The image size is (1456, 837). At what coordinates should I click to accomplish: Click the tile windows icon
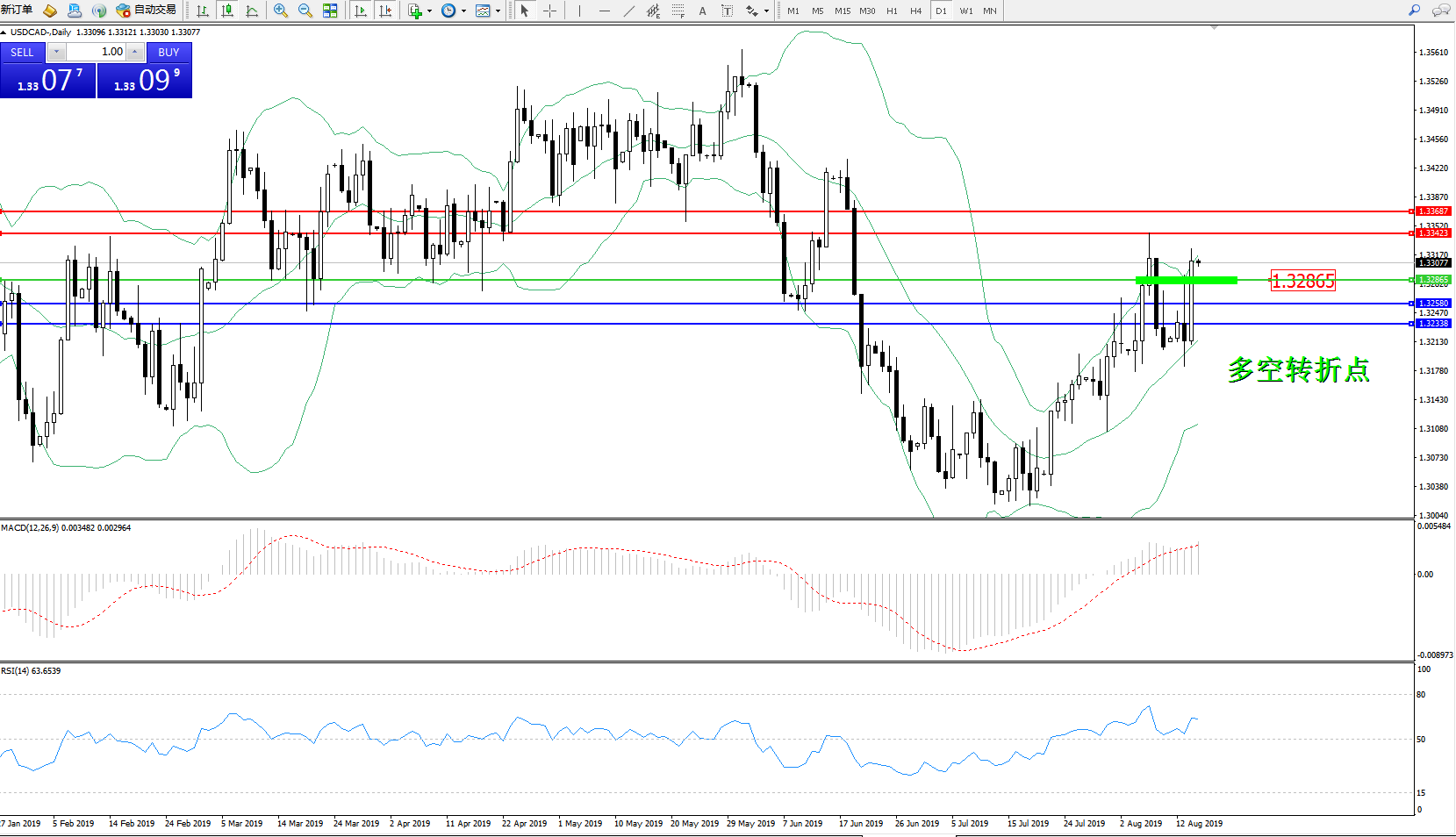[x=330, y=11]
